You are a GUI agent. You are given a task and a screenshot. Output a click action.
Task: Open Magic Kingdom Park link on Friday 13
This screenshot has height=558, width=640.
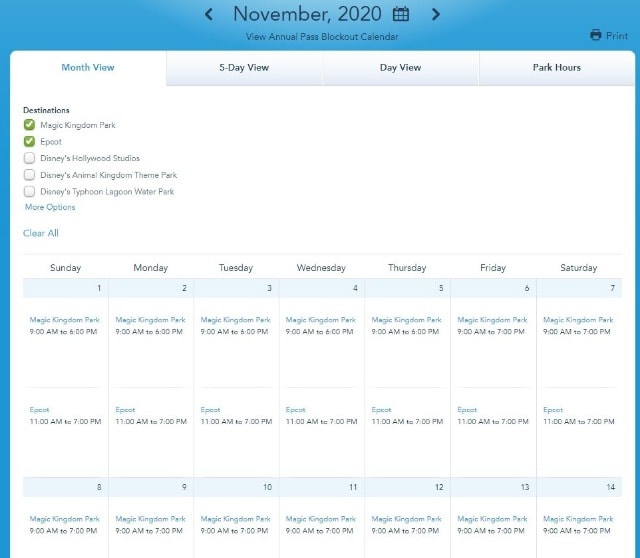(x=492, y=519)
